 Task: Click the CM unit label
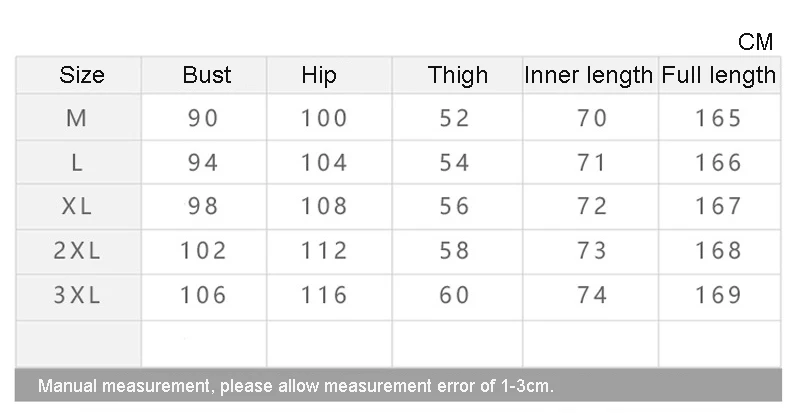(755, 42)
